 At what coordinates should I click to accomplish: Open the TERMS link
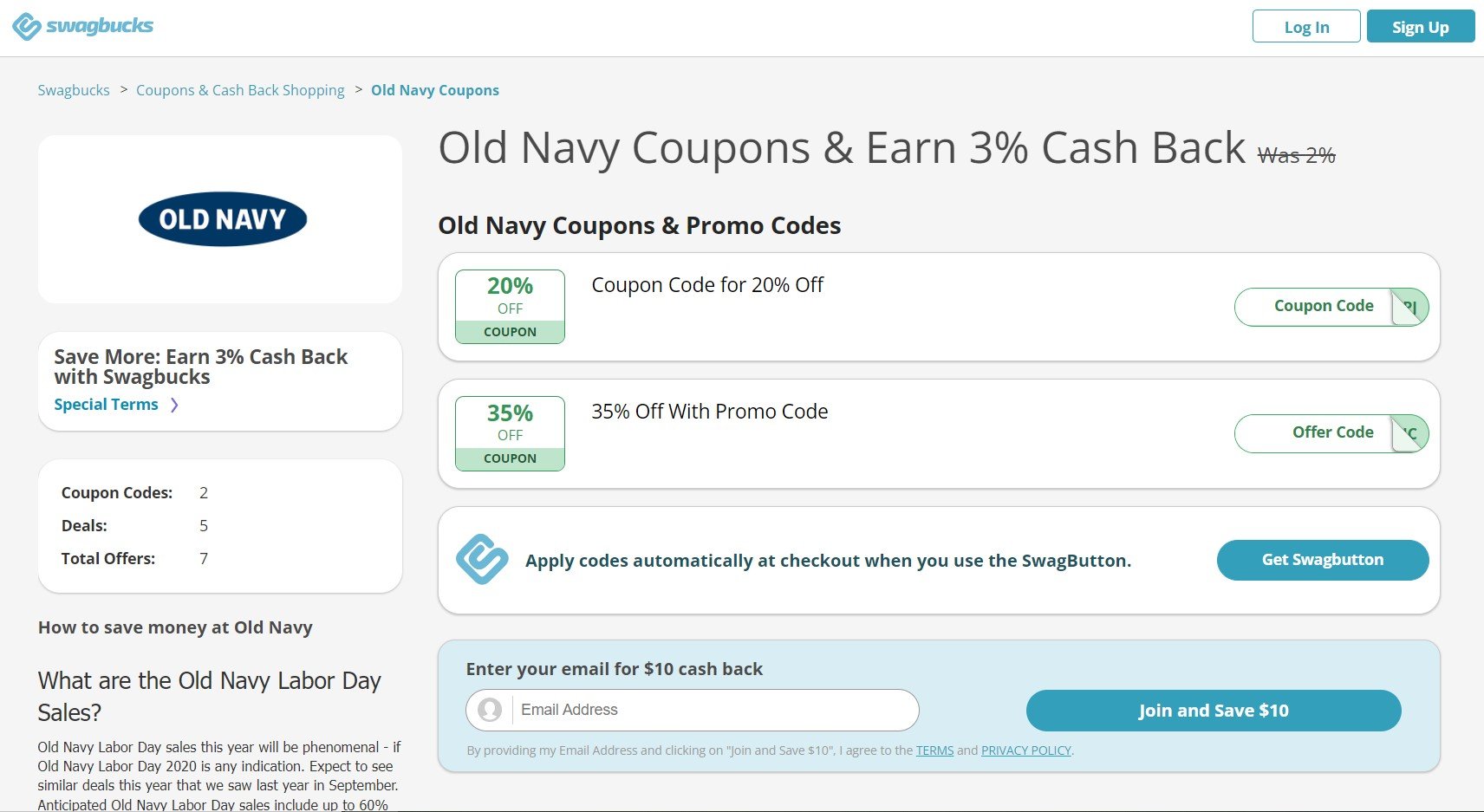pos(934,750)
